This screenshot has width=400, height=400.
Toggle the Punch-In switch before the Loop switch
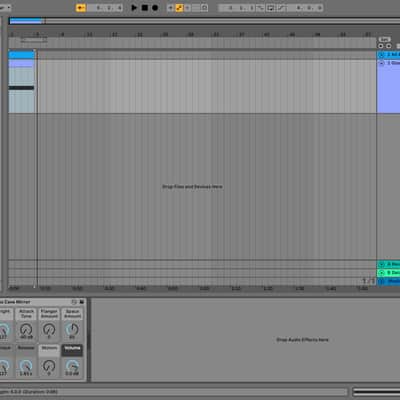point(261,8)
